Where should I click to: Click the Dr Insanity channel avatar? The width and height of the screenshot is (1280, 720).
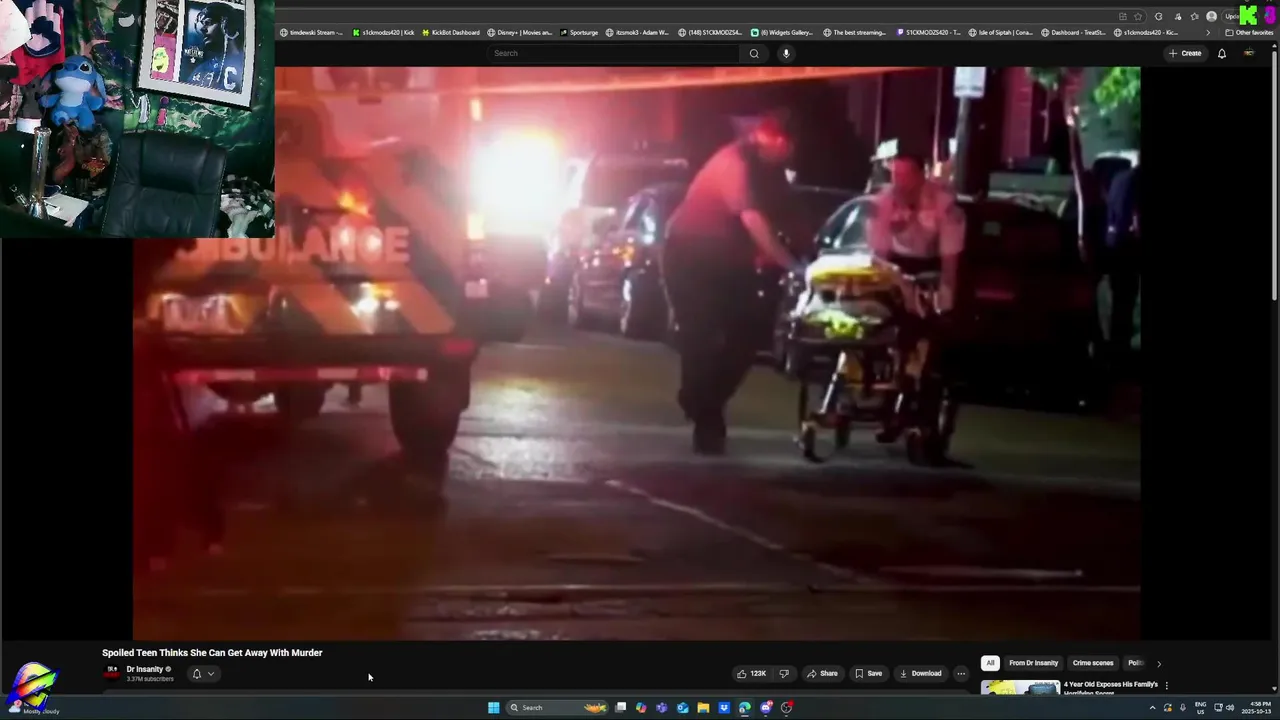click(x=112, y=672)
